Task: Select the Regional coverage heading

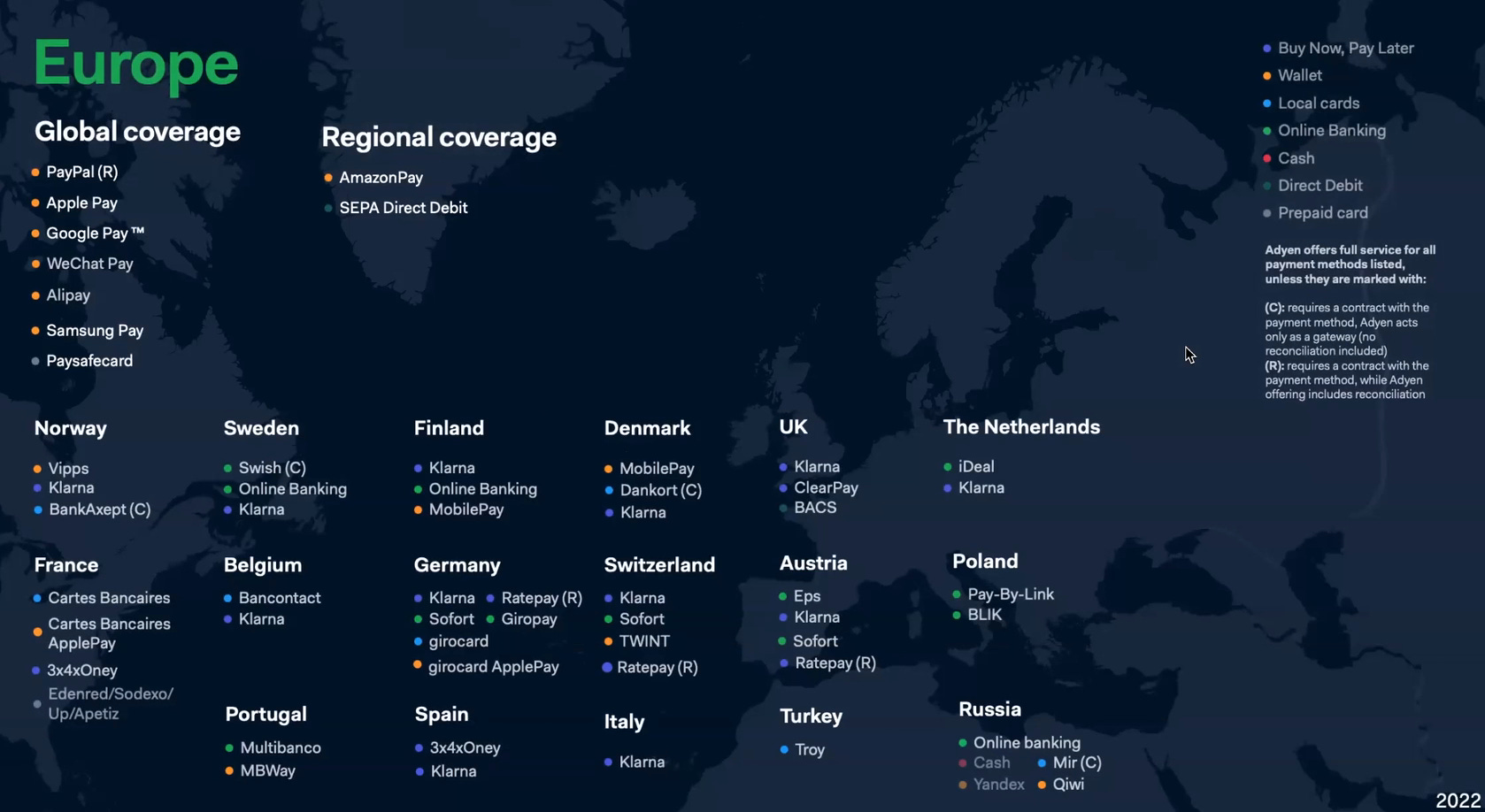Action: 439,137
